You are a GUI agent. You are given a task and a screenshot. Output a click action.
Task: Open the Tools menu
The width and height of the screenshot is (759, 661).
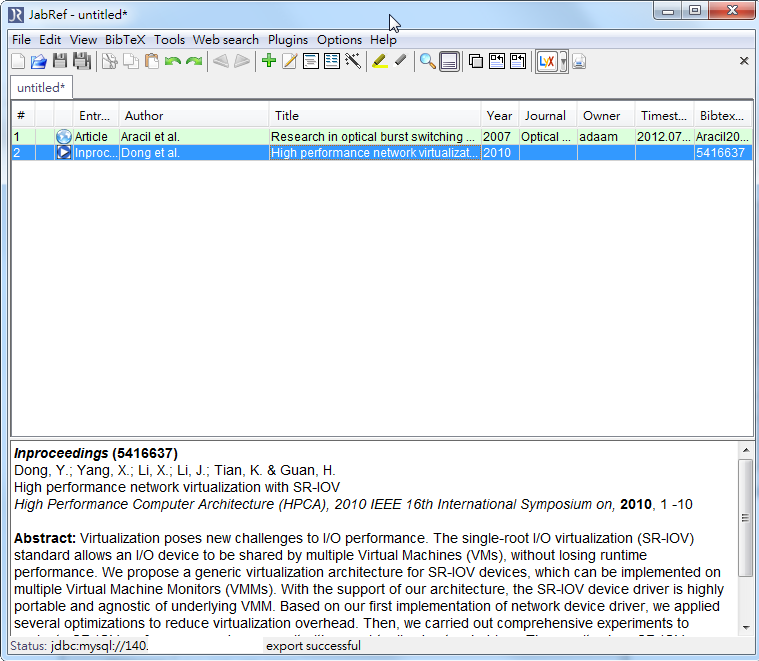[x=169, y=40]
